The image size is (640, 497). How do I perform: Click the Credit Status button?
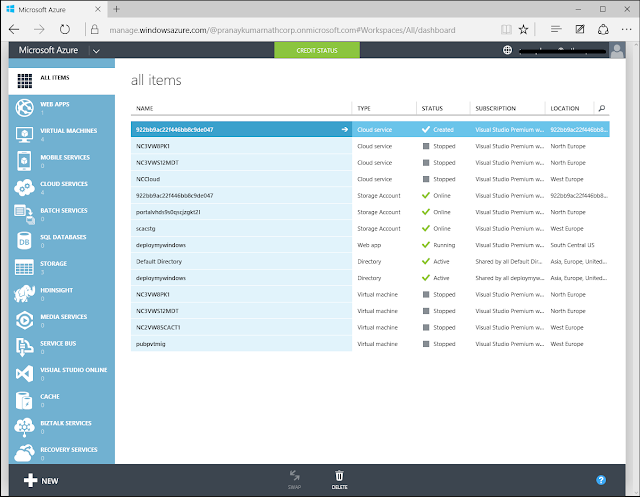tap(317, 50)
